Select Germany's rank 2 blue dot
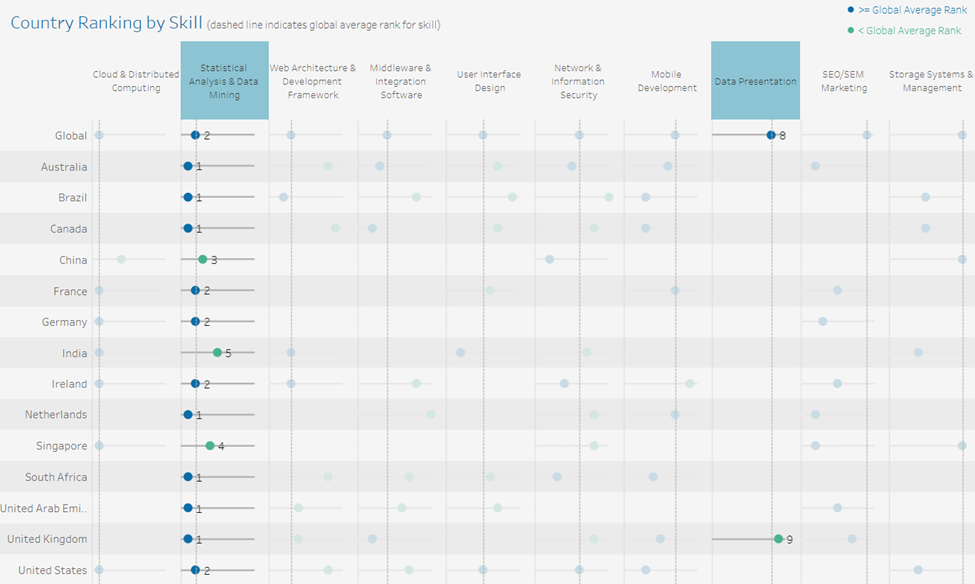975x584 pixels. (194, 321)
